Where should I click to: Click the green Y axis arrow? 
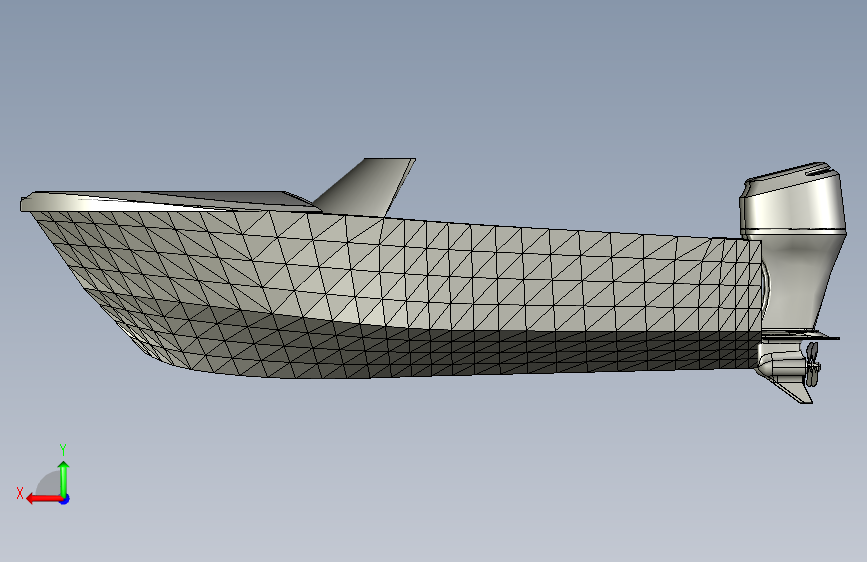tap(64, 479)
